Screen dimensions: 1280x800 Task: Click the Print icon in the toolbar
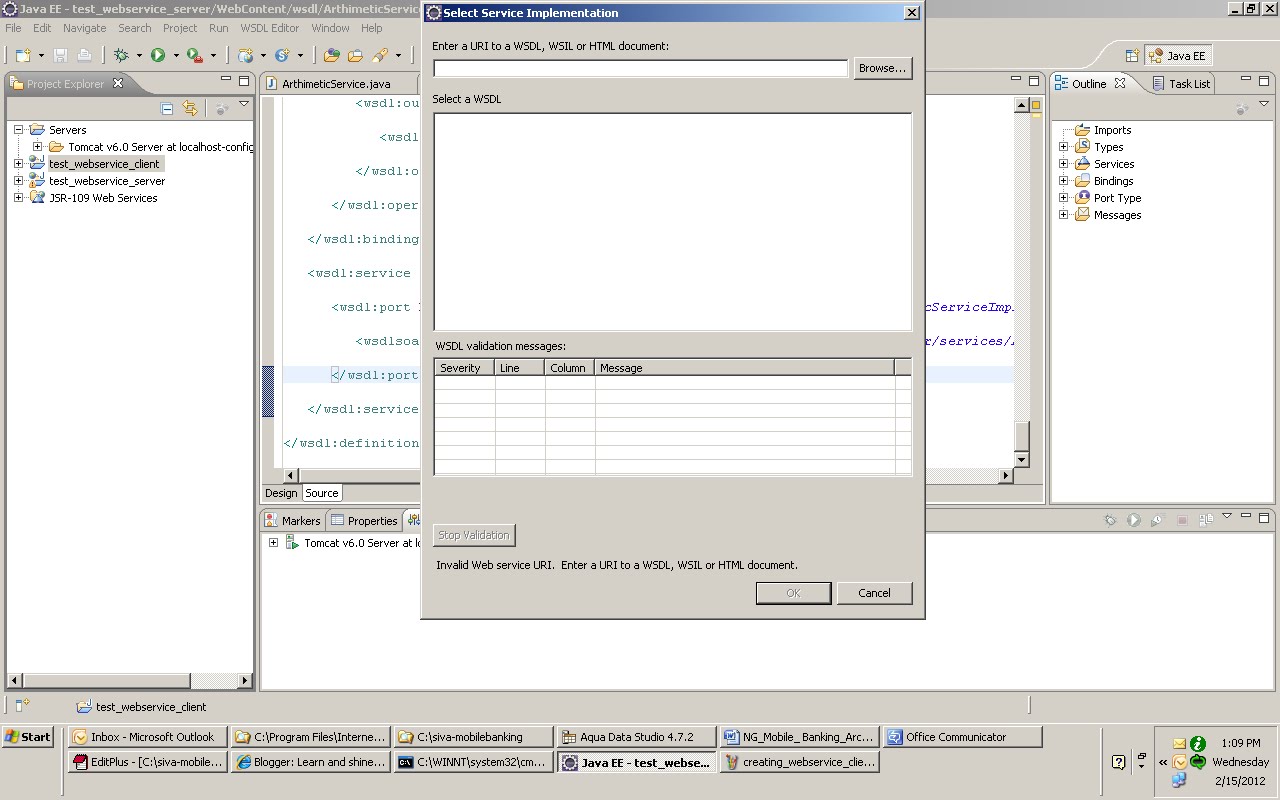85,55
